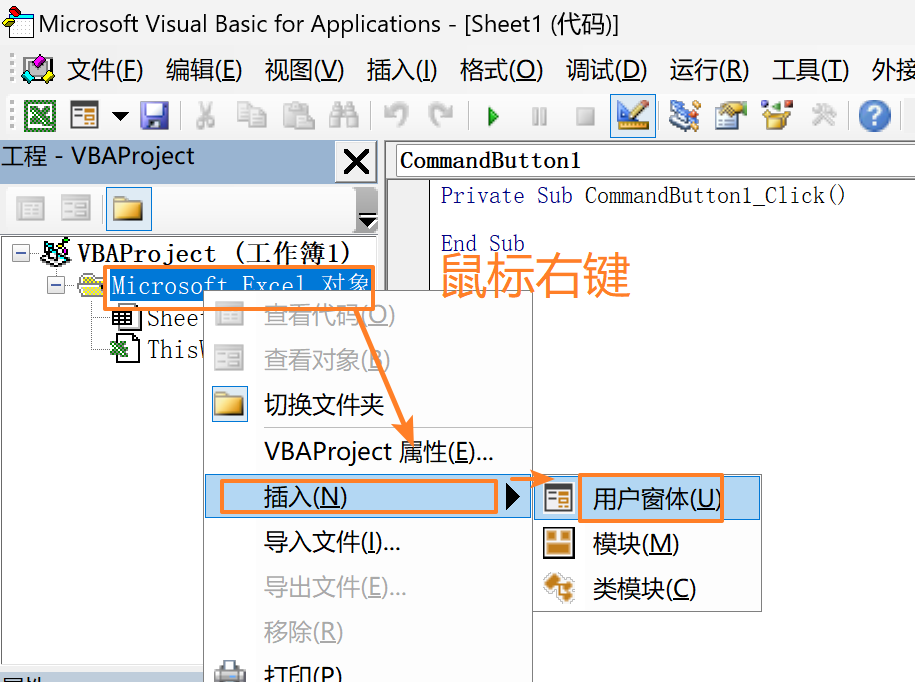Click the Break pause icon
The image size is (915, 682).
click(x=540, y=117)
